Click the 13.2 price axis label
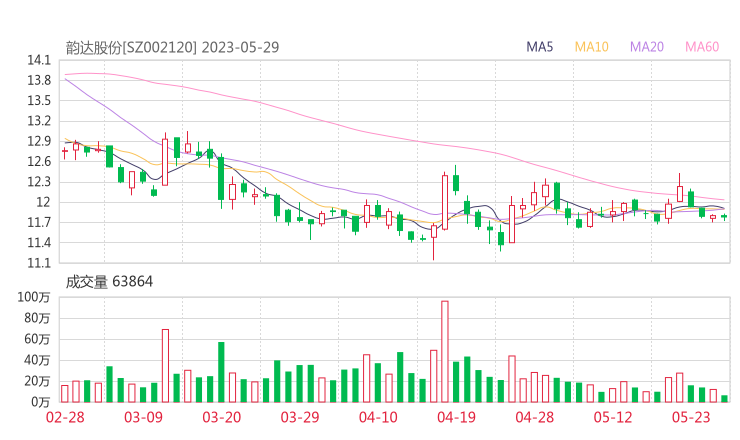 click(x=39, y=121)
